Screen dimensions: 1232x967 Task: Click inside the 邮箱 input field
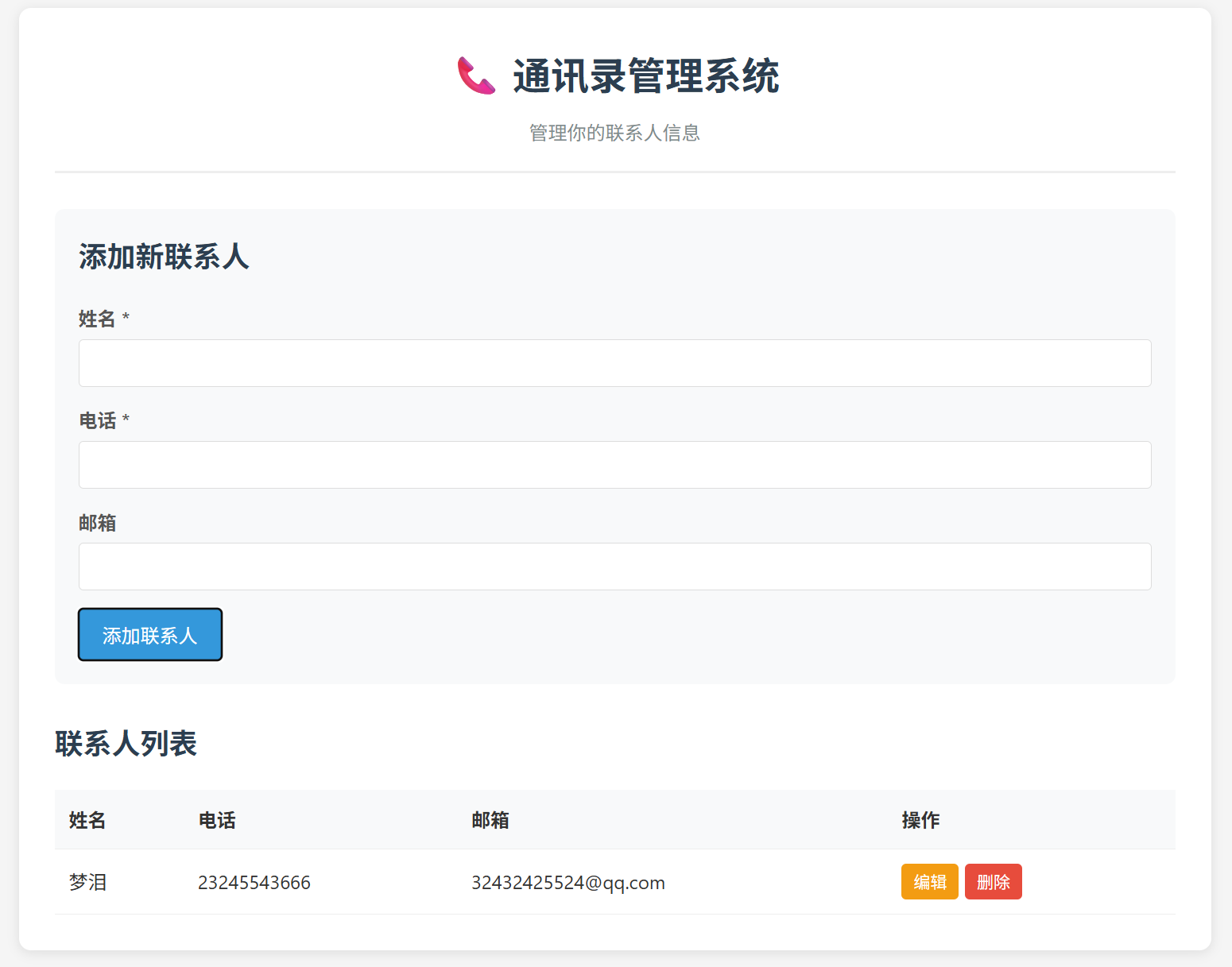pyautogui.click(x=614, y=567)
